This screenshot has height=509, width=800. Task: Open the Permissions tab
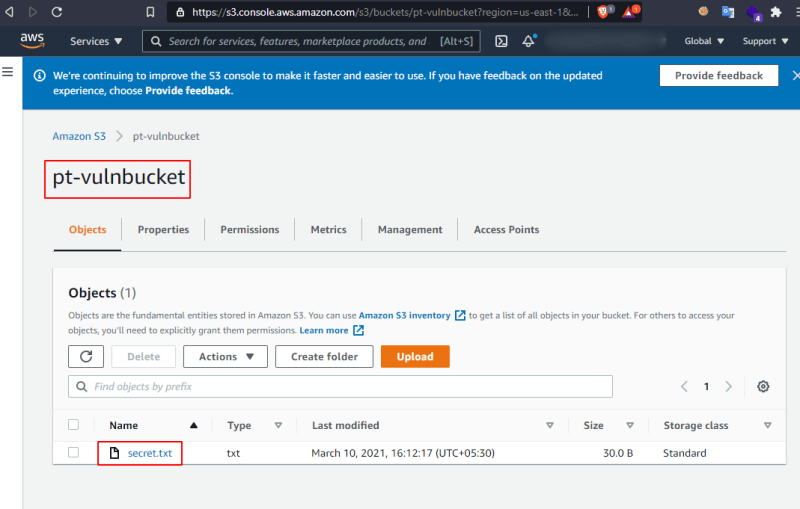(249, 230)
